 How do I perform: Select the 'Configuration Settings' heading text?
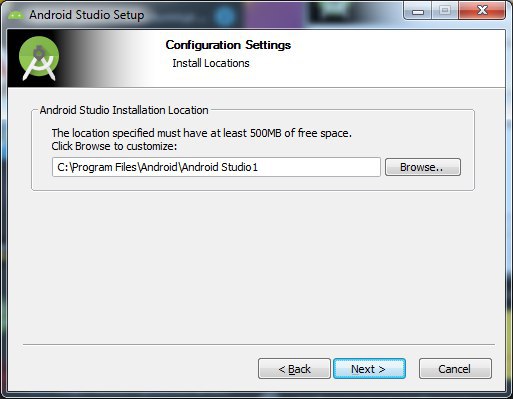(228, 45)
